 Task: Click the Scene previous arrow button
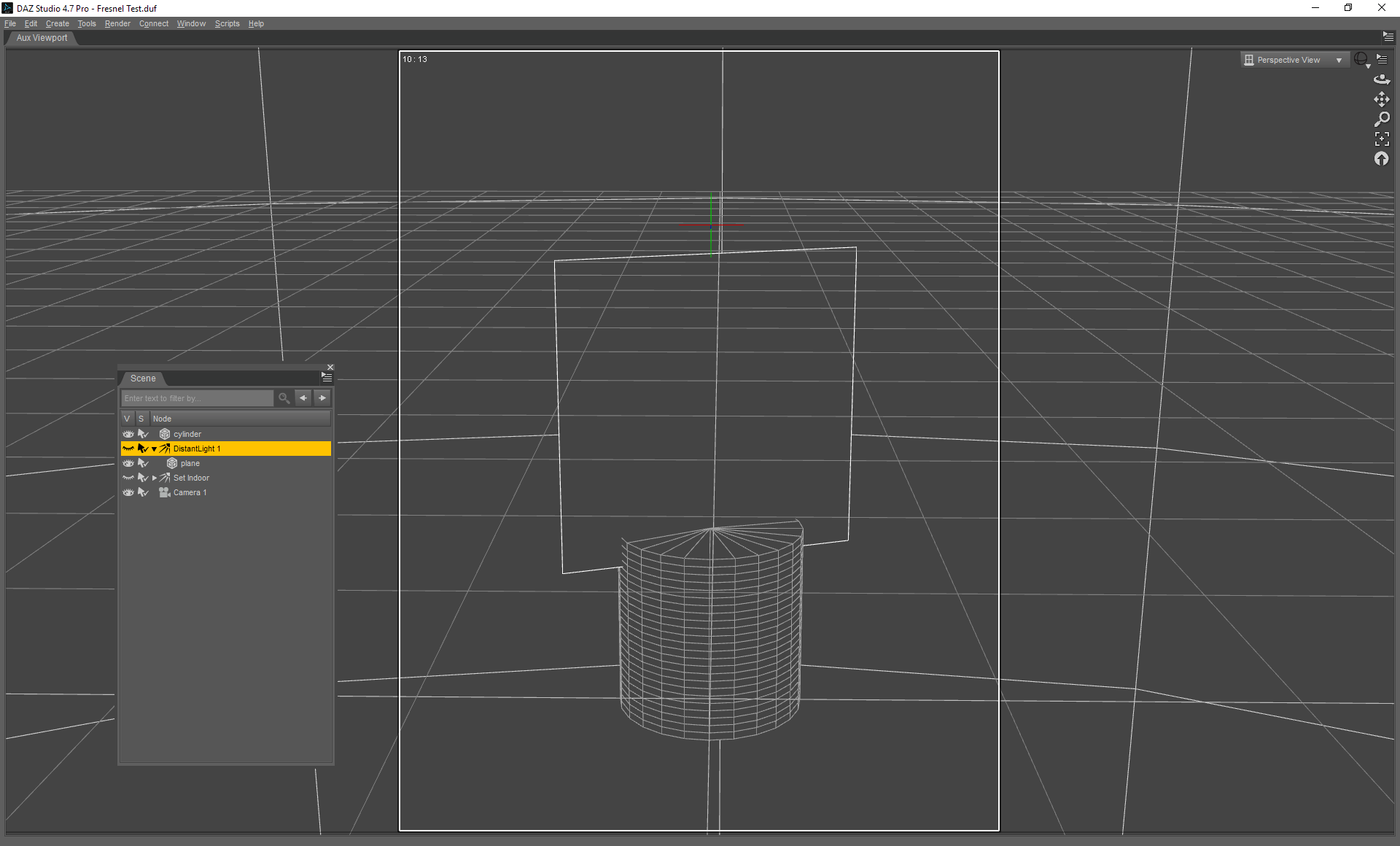click(x=303, y=398)
